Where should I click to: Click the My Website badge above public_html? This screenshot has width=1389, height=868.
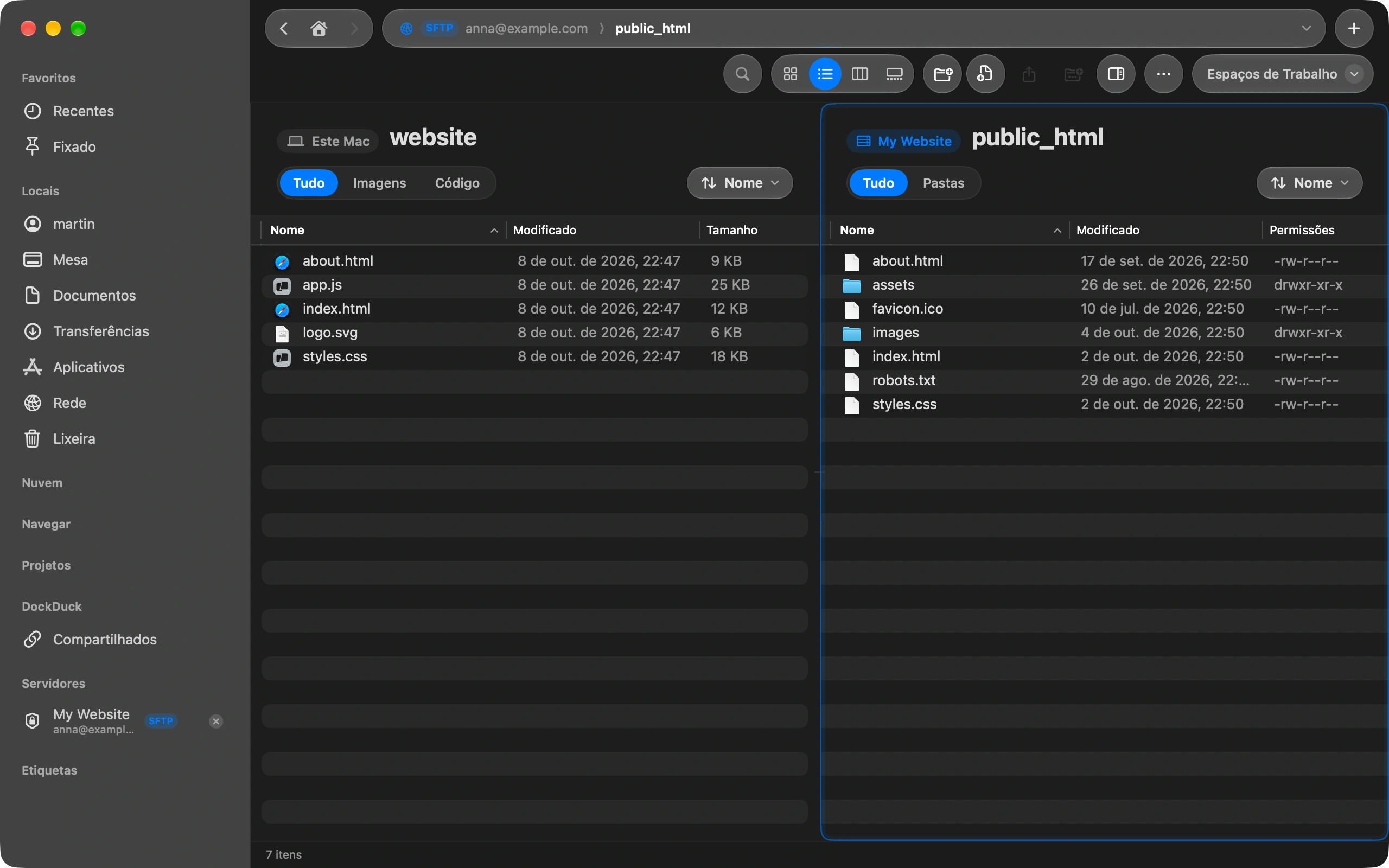coord(903,141)
